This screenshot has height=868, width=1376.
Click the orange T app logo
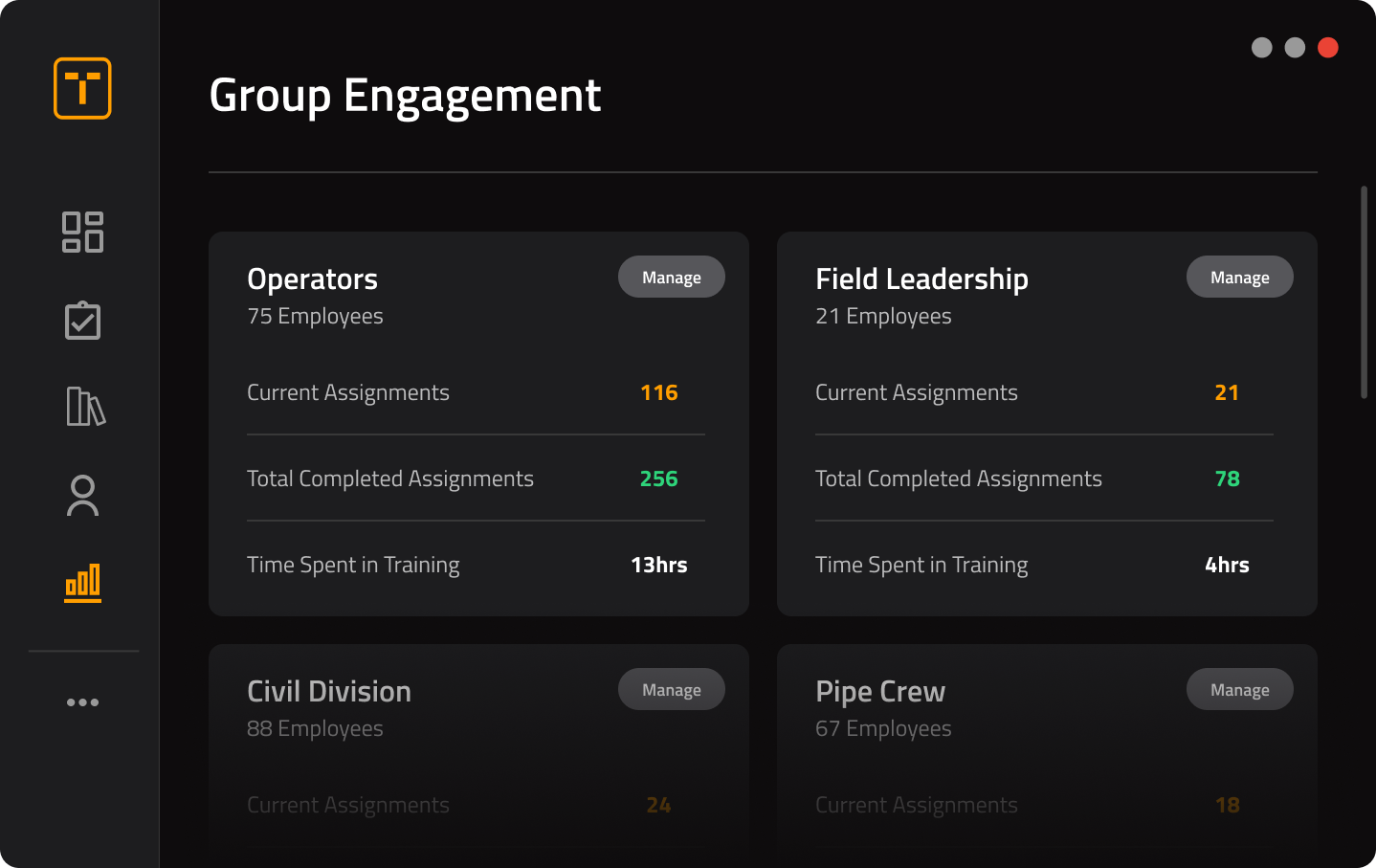coord(82,88)
